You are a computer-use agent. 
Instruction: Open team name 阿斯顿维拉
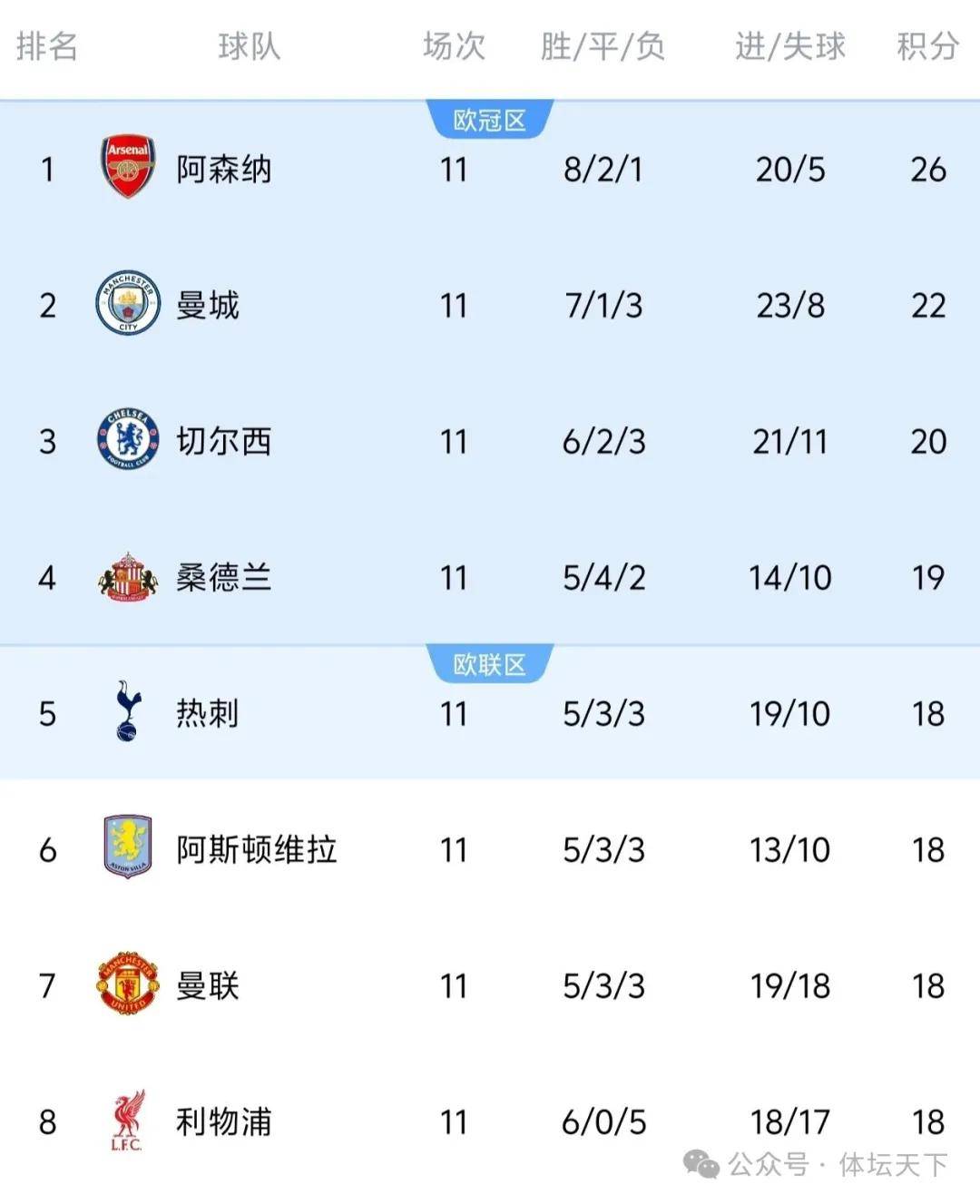tap(257, 850)
